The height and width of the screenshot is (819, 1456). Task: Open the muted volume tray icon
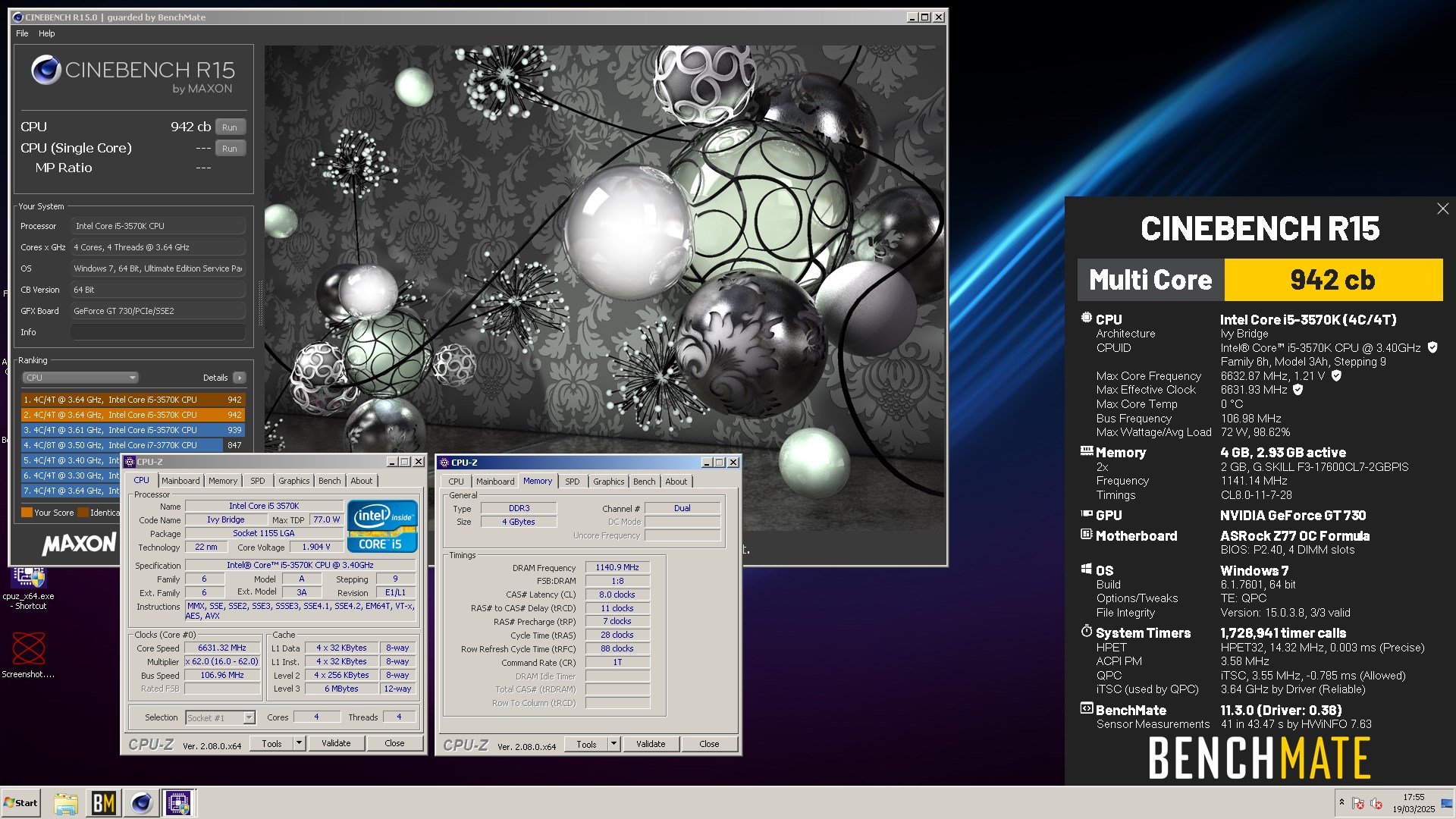(x=1376, y=803)
